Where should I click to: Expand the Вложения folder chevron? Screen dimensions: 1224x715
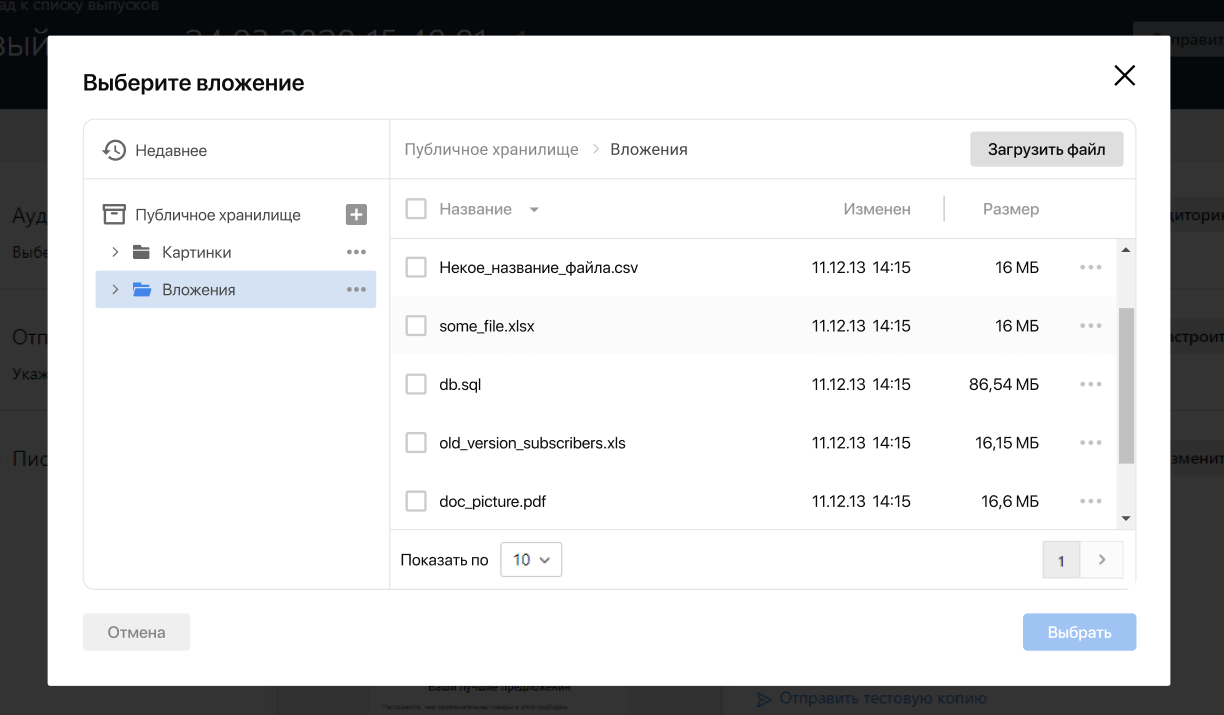coord(115,290)
